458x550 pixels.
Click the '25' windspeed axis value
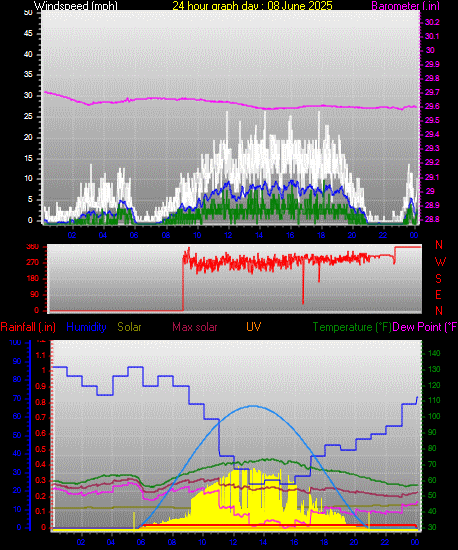click(x=28, y=116)
